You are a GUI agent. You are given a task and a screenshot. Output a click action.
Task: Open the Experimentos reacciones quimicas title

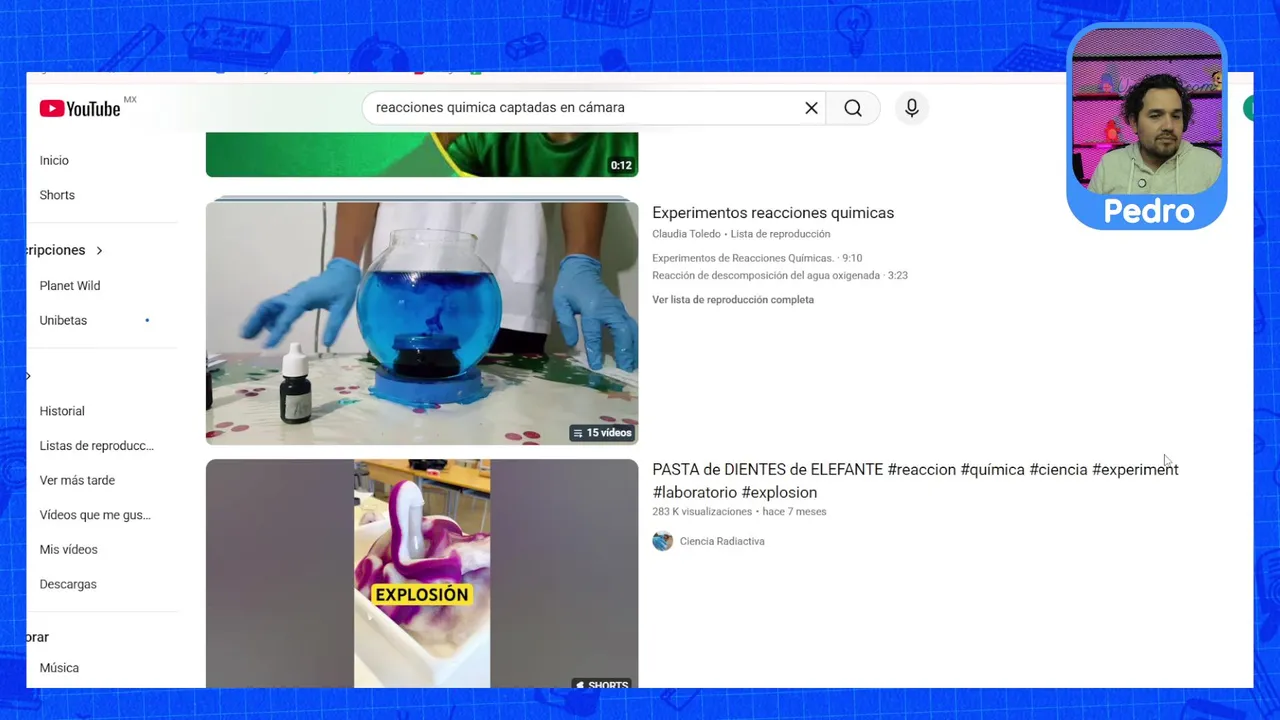[773, 213]
